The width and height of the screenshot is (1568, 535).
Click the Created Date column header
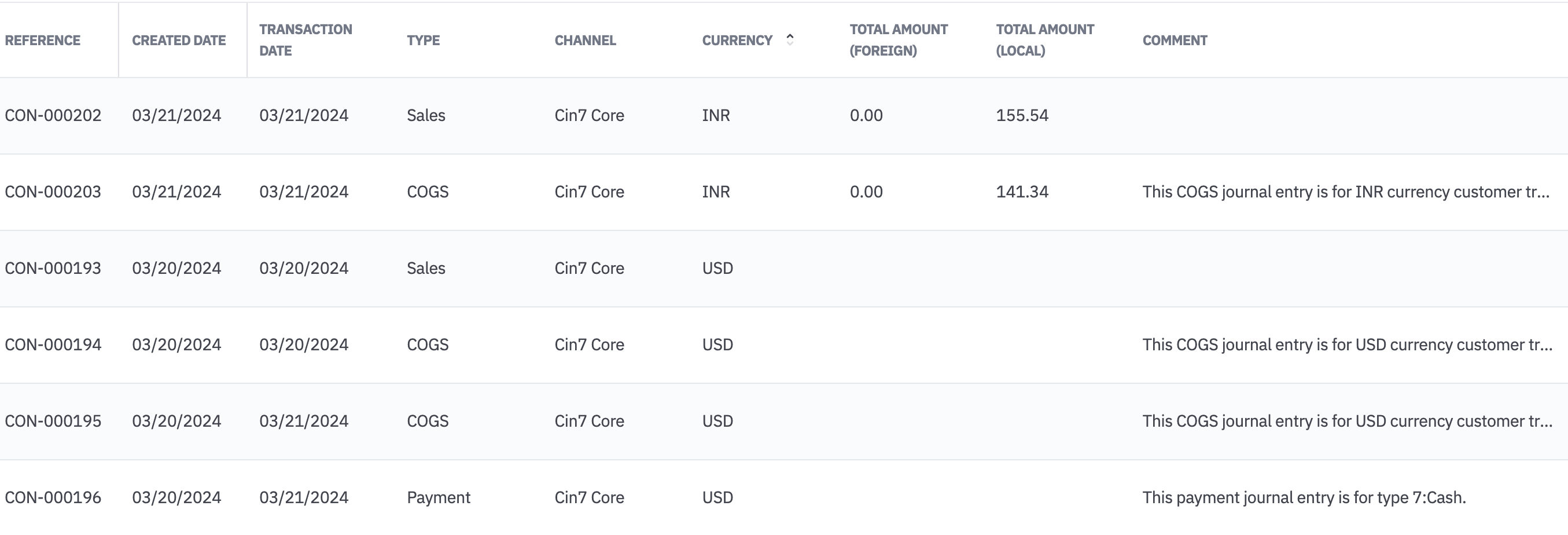coord(179,40)
